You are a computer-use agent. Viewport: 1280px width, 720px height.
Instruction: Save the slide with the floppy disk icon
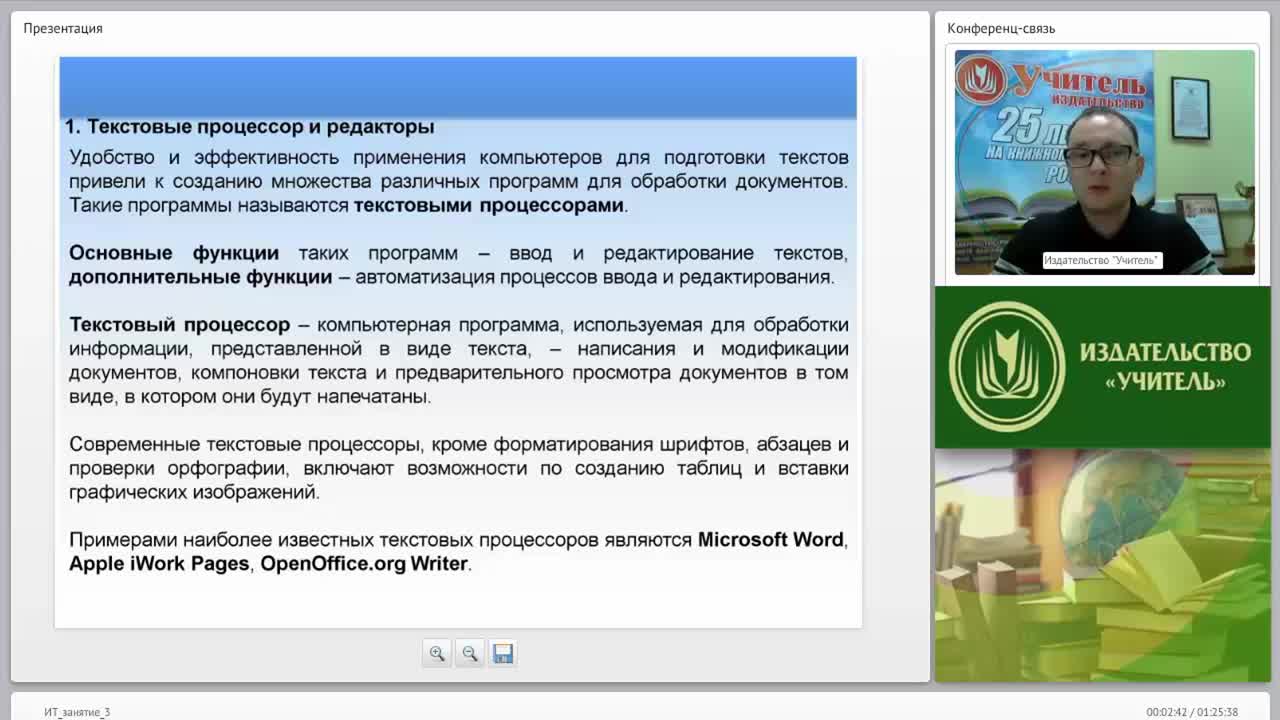[x=503, y=653]
